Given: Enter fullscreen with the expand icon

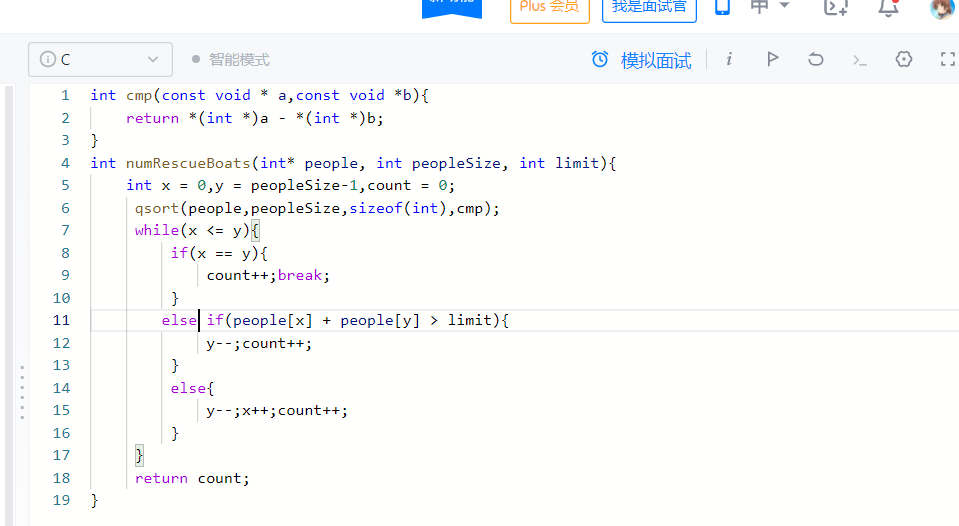Looking at the screenshot, I should pos(947,59).
